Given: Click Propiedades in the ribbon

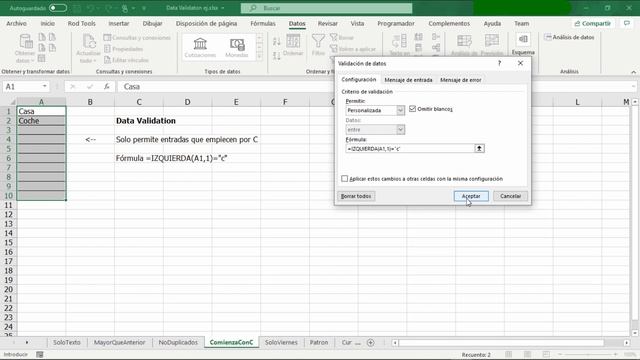Looking at the screenshot, I should 124,49.
